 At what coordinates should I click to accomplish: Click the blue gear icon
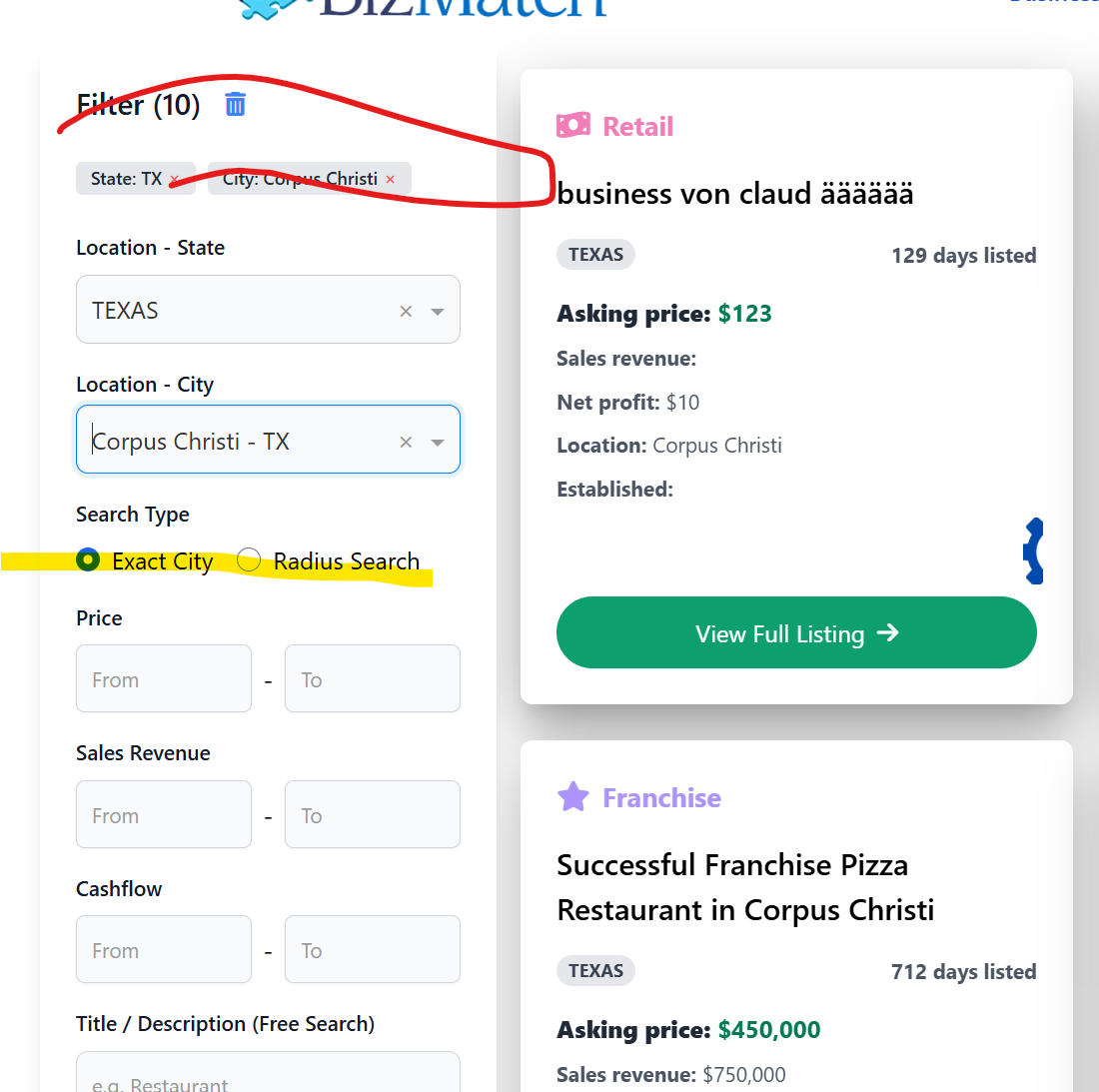pyautogui.click(x=1034, y=550)
